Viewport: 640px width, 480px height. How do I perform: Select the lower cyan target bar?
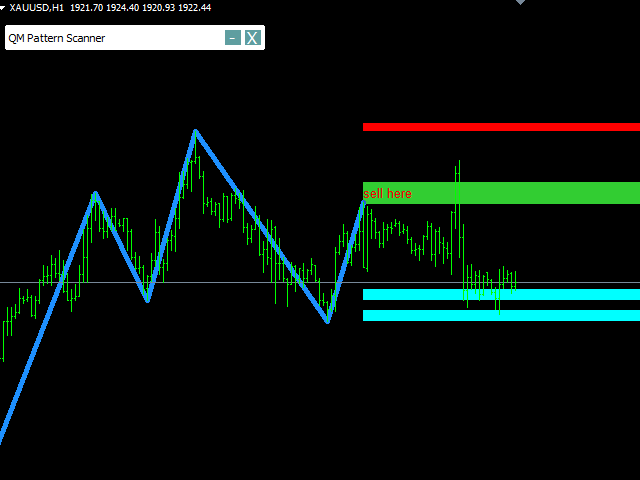point(501,316)
